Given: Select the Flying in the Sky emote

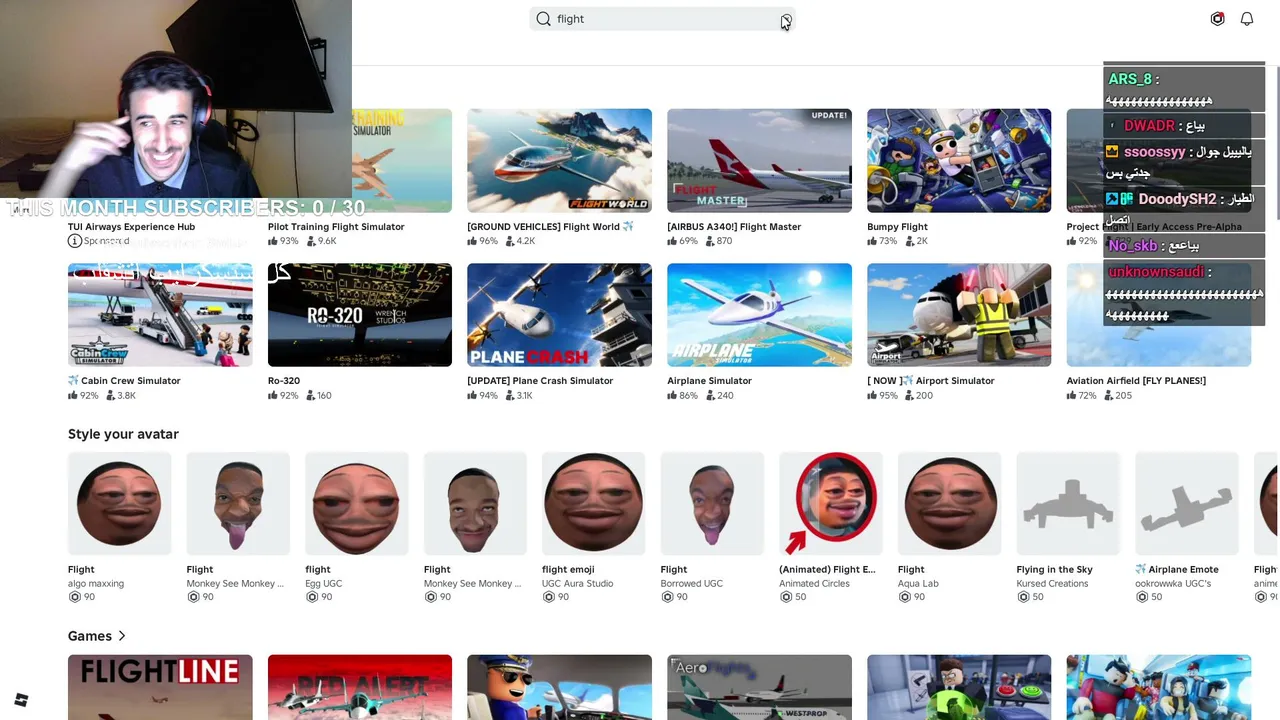Looking at the screenshot, I should [1068, 504].
